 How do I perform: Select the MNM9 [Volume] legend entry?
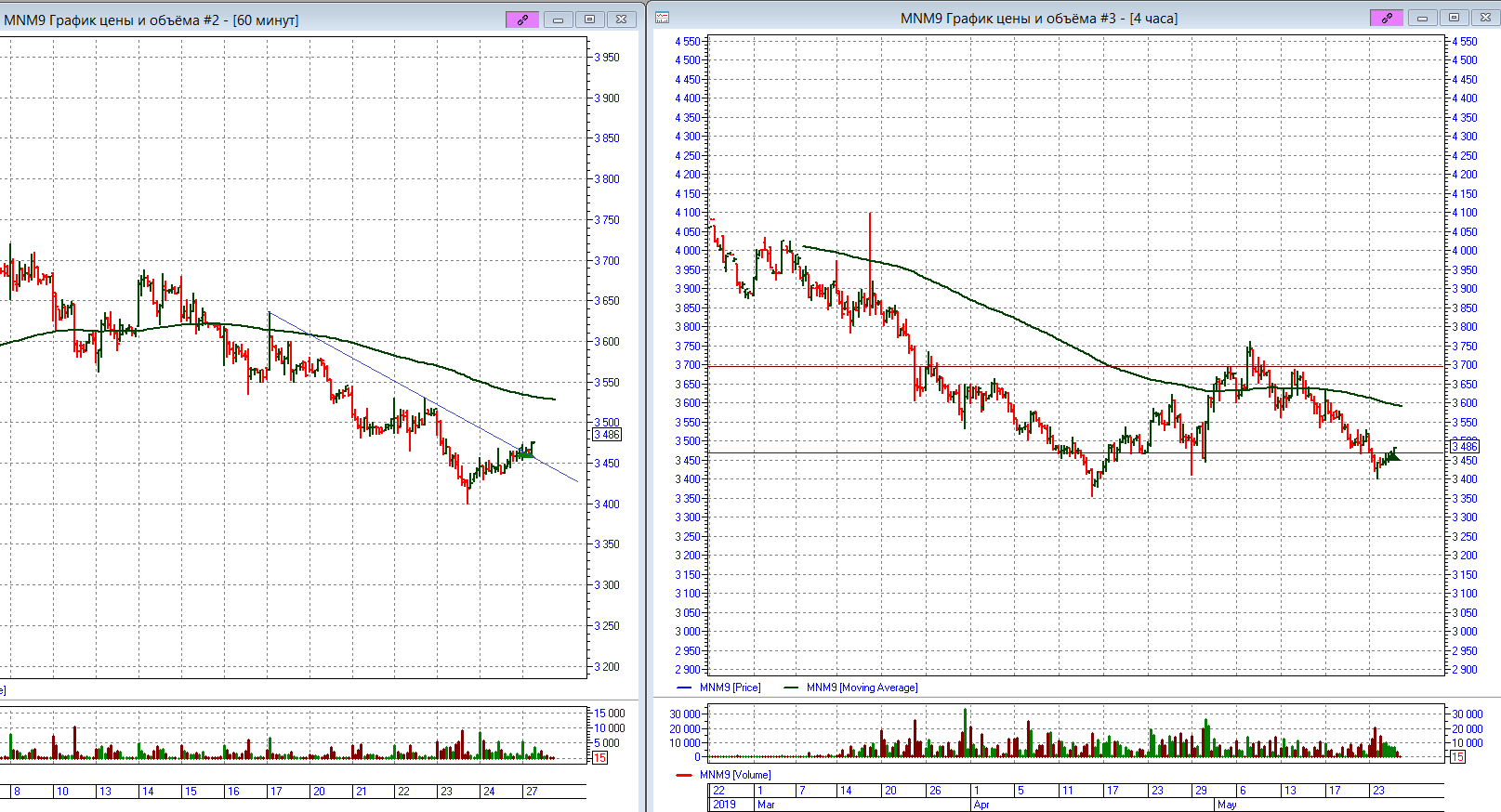[x=735, y=775]
